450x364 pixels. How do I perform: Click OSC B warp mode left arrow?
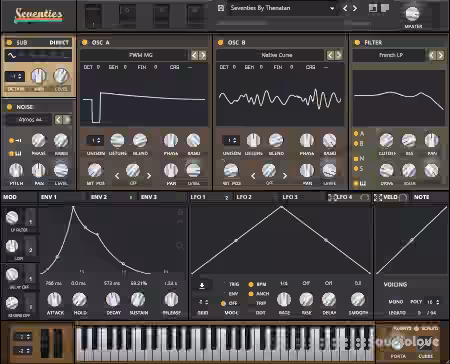click(253, 176)
